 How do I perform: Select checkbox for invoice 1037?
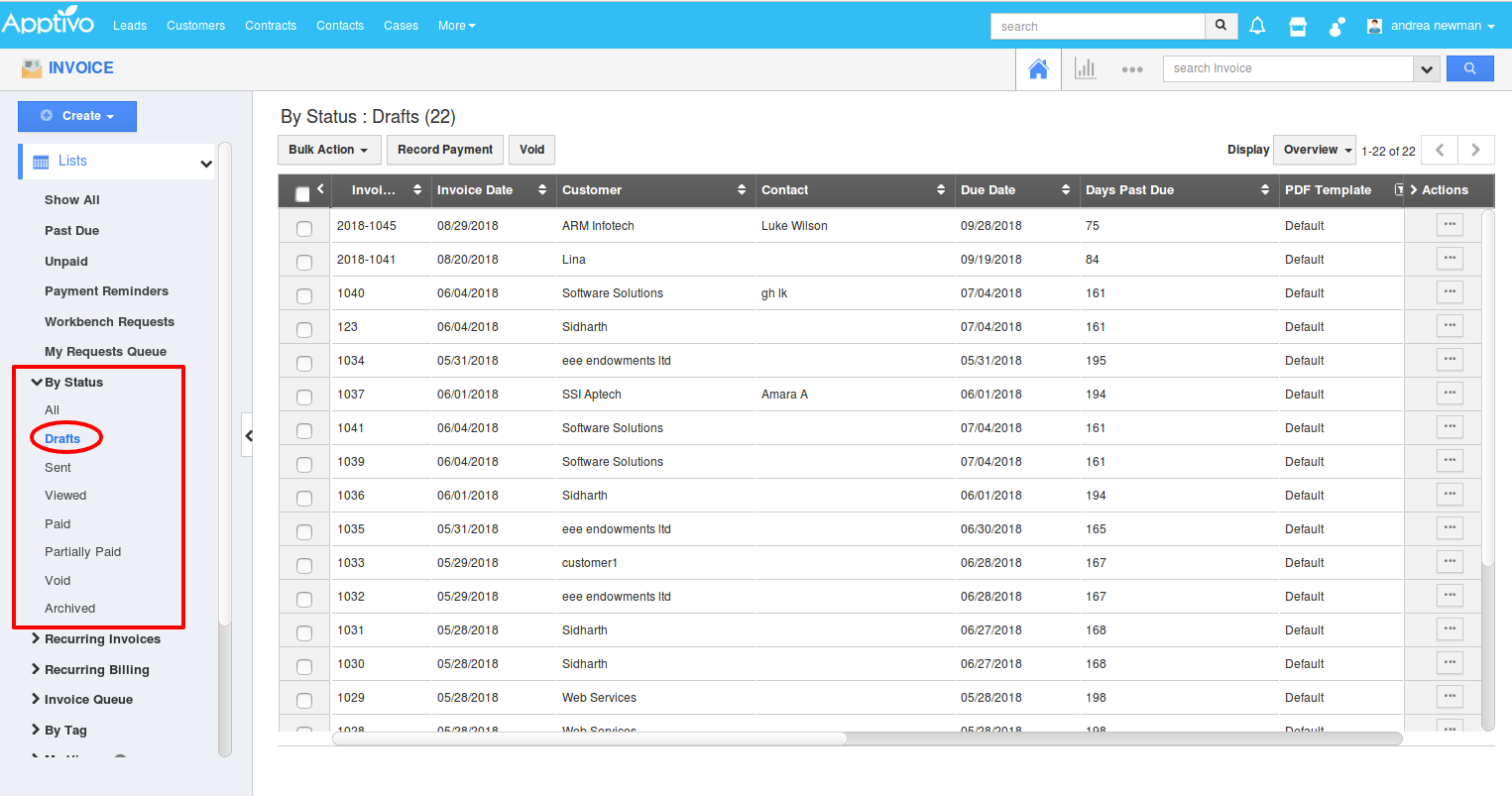tap(304, 397)
